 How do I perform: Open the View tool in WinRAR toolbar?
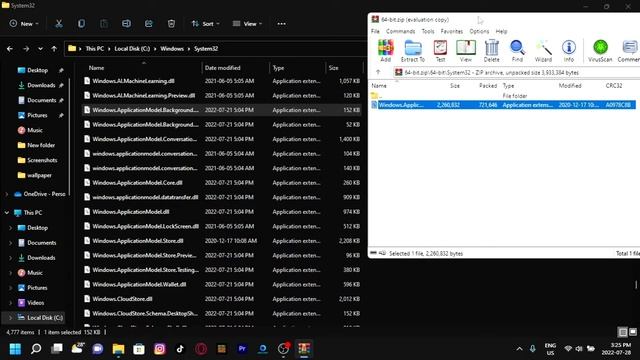click(466, 51)
